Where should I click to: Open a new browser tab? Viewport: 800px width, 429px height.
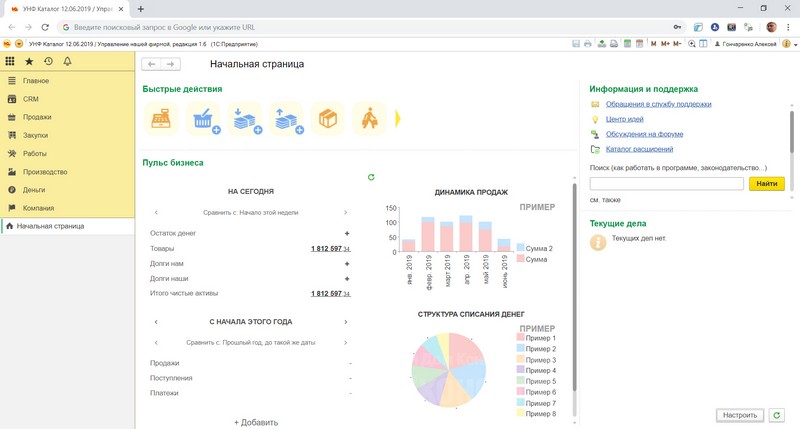(141, 9)
